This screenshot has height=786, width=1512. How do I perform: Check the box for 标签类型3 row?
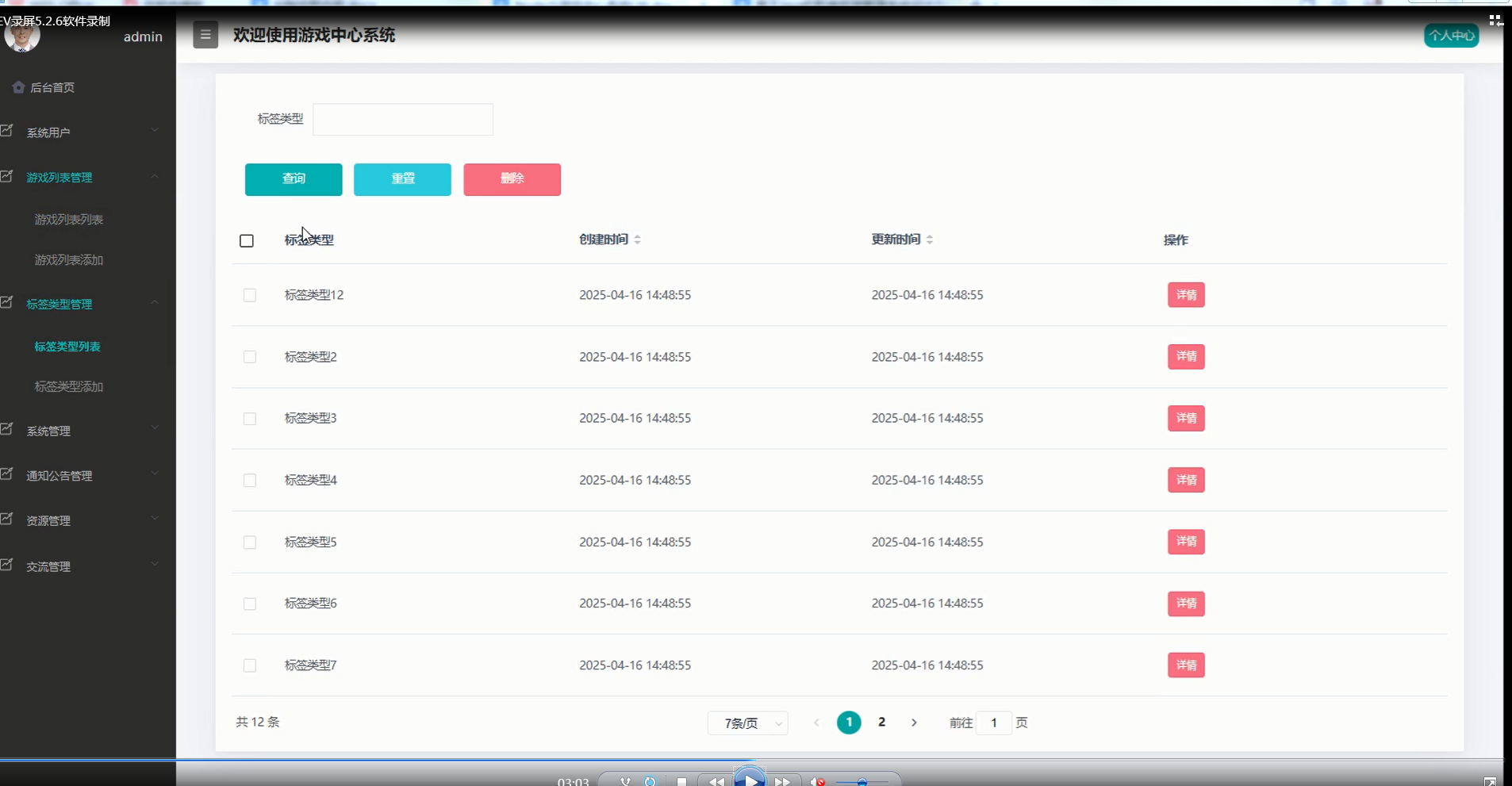click(x=250, y=419)
